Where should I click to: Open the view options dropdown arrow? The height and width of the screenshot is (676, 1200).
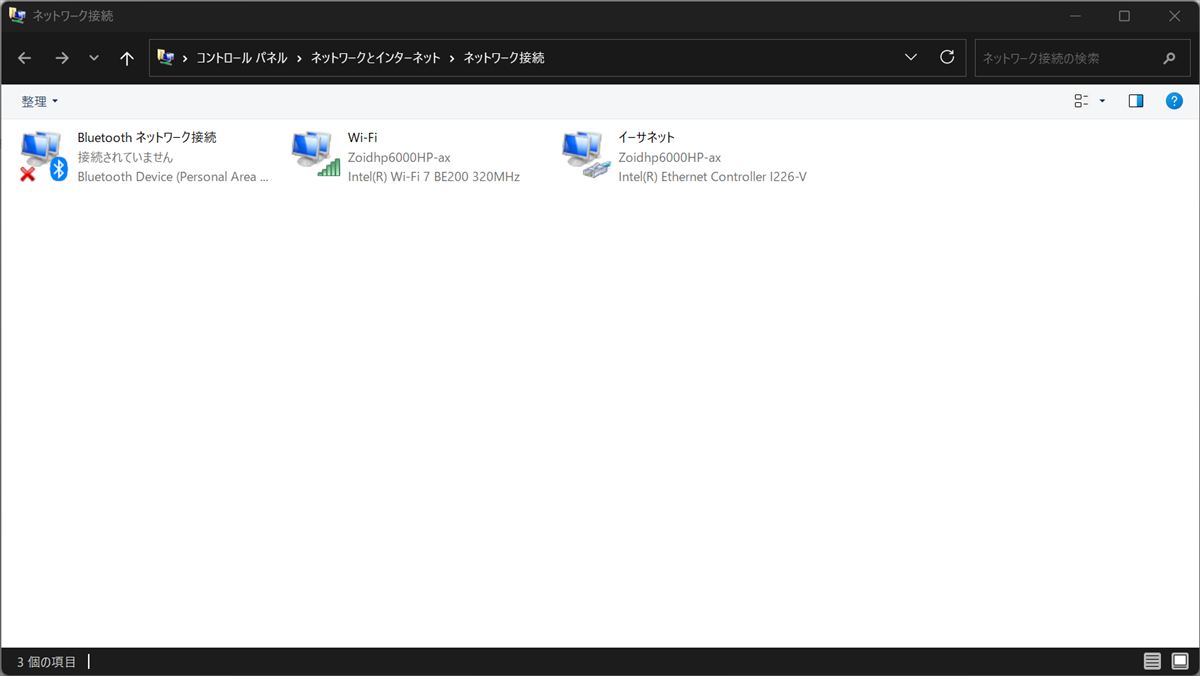click(x=1102, y=101)
